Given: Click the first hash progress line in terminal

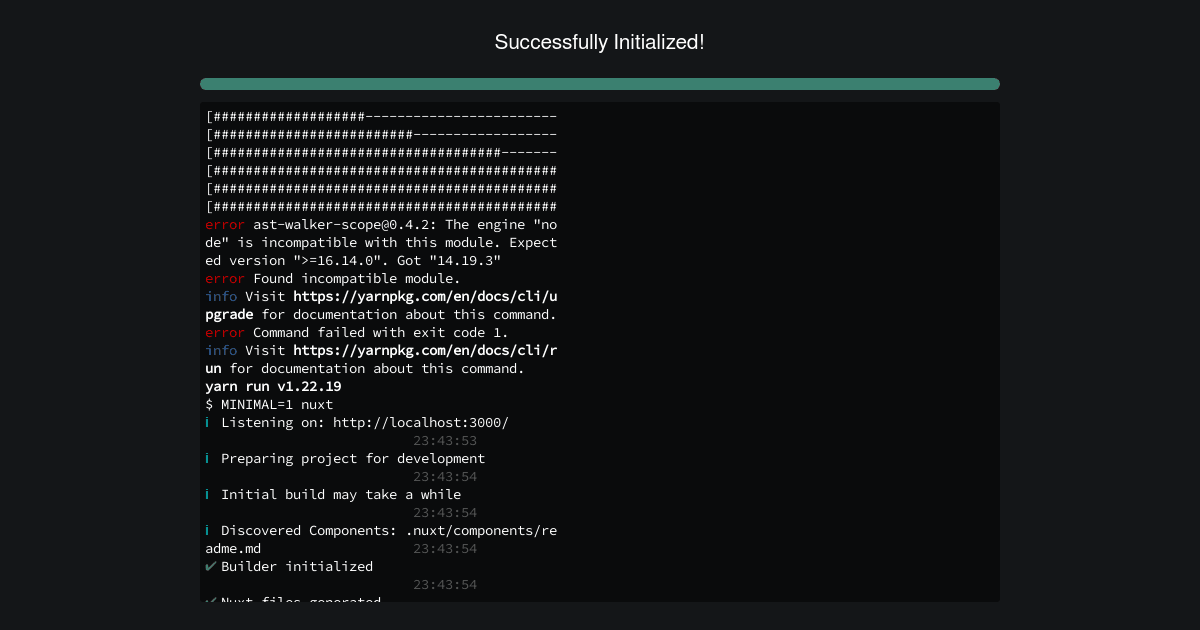Looking at the screenshot, I should point(381,116).
